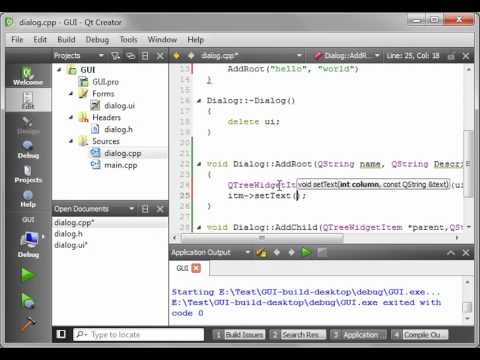Minimize the Application Output pane
The width and height of the screenshot is (480, 360).
pos(450,253)
